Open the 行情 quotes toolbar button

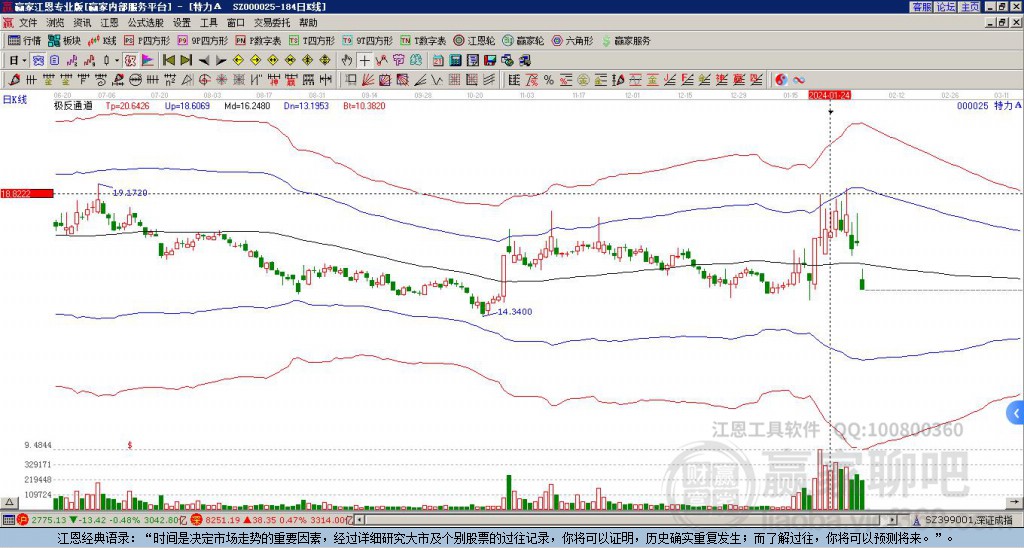24,40
